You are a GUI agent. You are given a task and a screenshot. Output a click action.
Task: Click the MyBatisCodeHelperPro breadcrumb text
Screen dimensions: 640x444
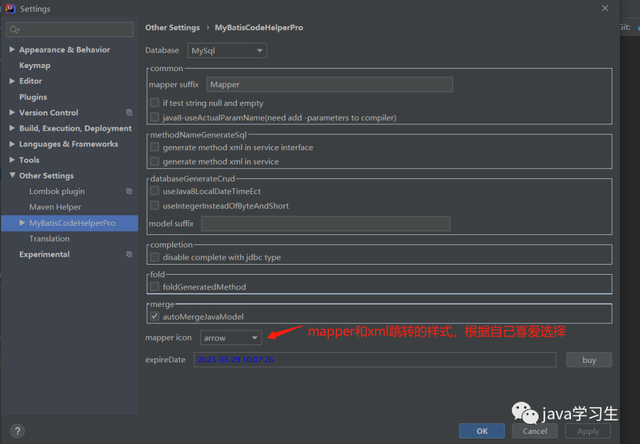(259, 27)
